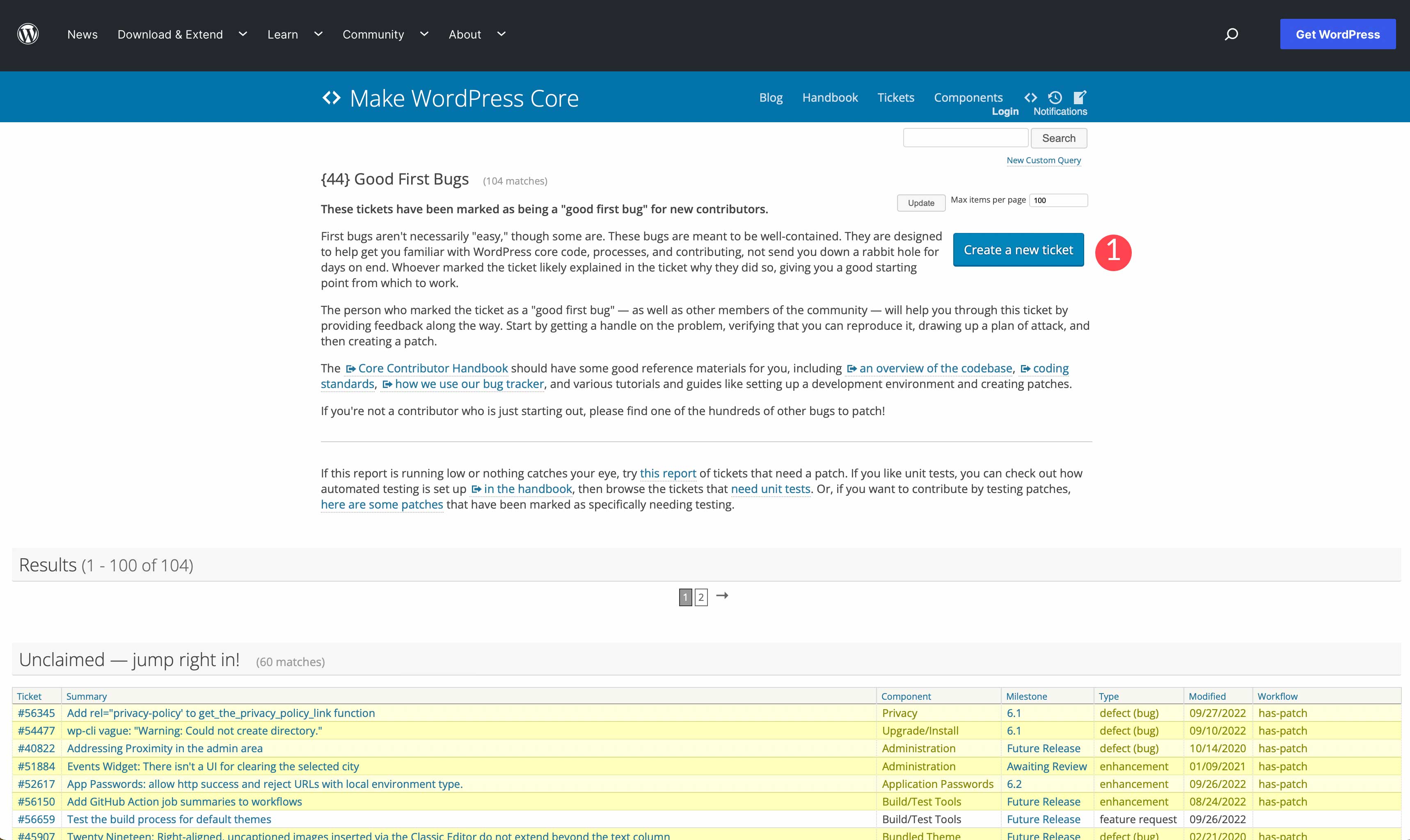Select the 'Tickets' tab in Make WordPress Core

tap(895, 97)
